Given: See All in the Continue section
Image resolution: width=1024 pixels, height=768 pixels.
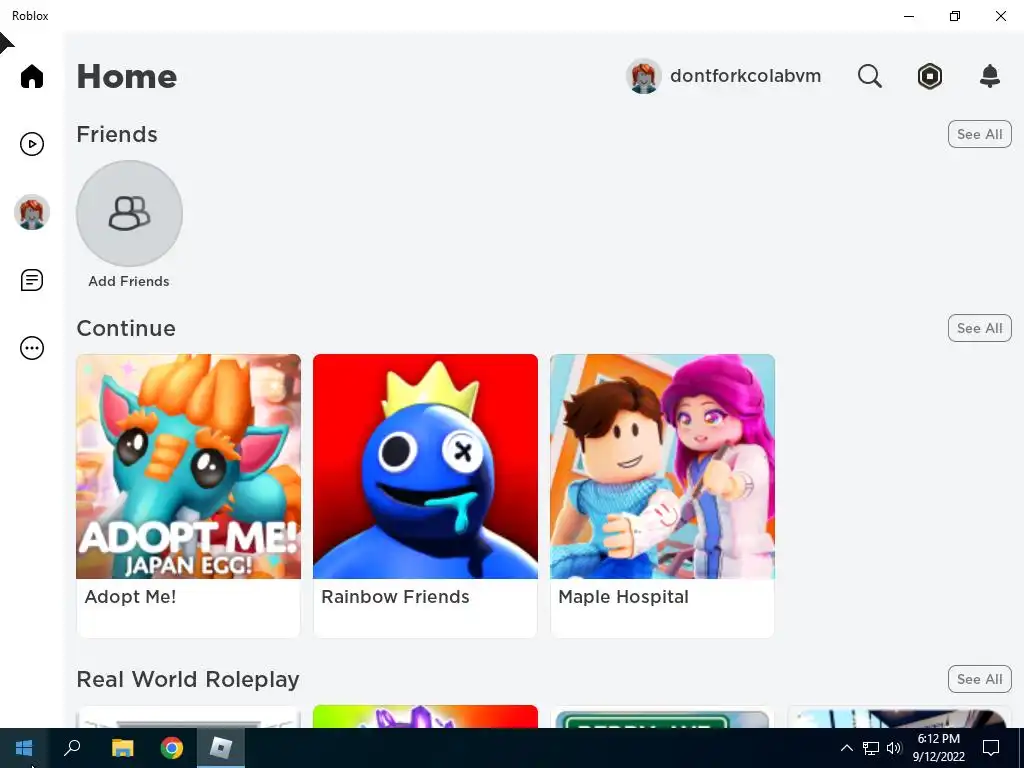Looking at the screenshot, I should (x=979, y=328).
